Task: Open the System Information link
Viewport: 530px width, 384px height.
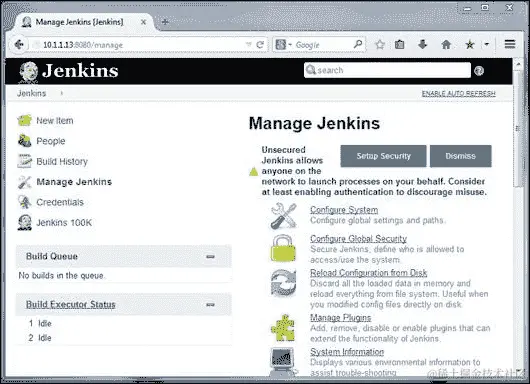Action: (x=347, y=352)
